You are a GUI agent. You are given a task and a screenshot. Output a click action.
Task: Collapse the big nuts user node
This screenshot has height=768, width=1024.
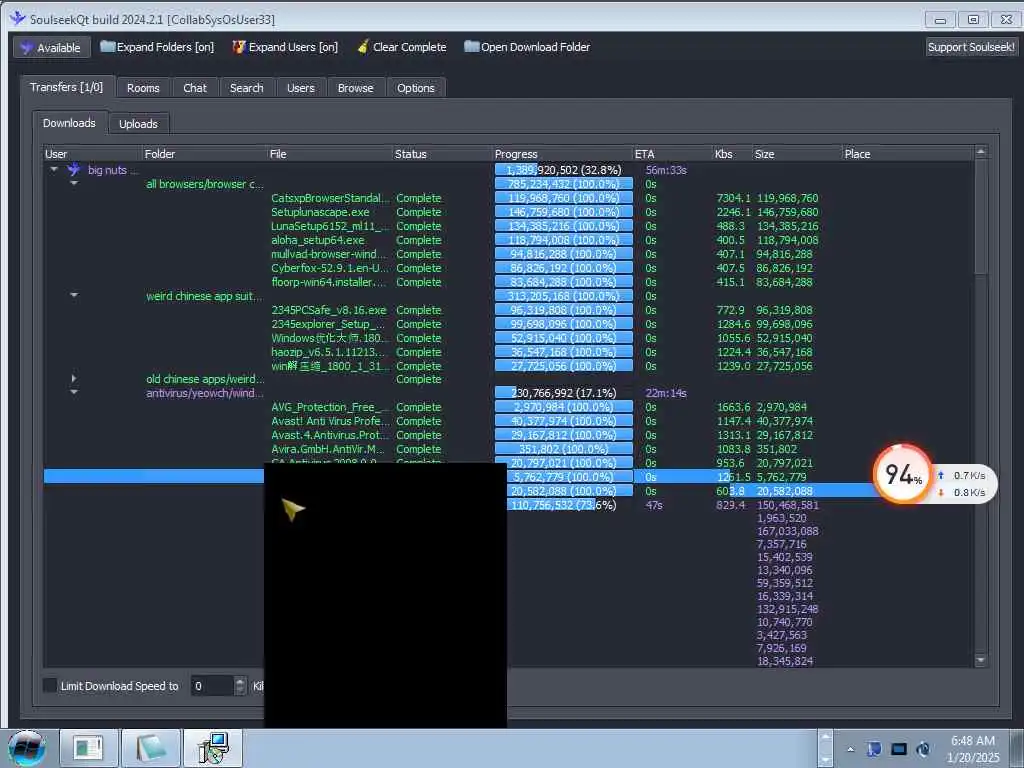pos(54,170)
